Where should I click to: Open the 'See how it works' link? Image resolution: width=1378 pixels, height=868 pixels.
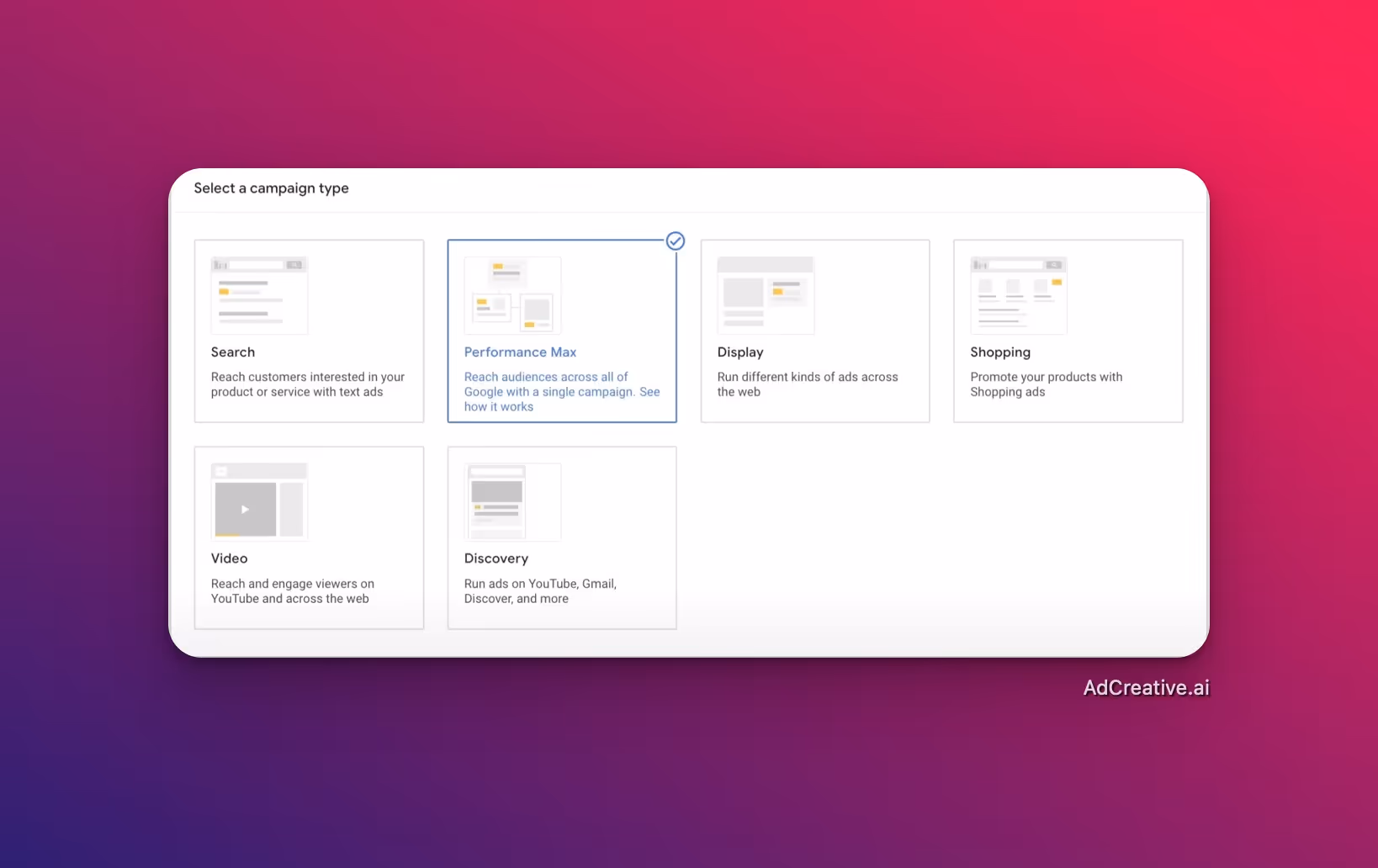[562, 400]
